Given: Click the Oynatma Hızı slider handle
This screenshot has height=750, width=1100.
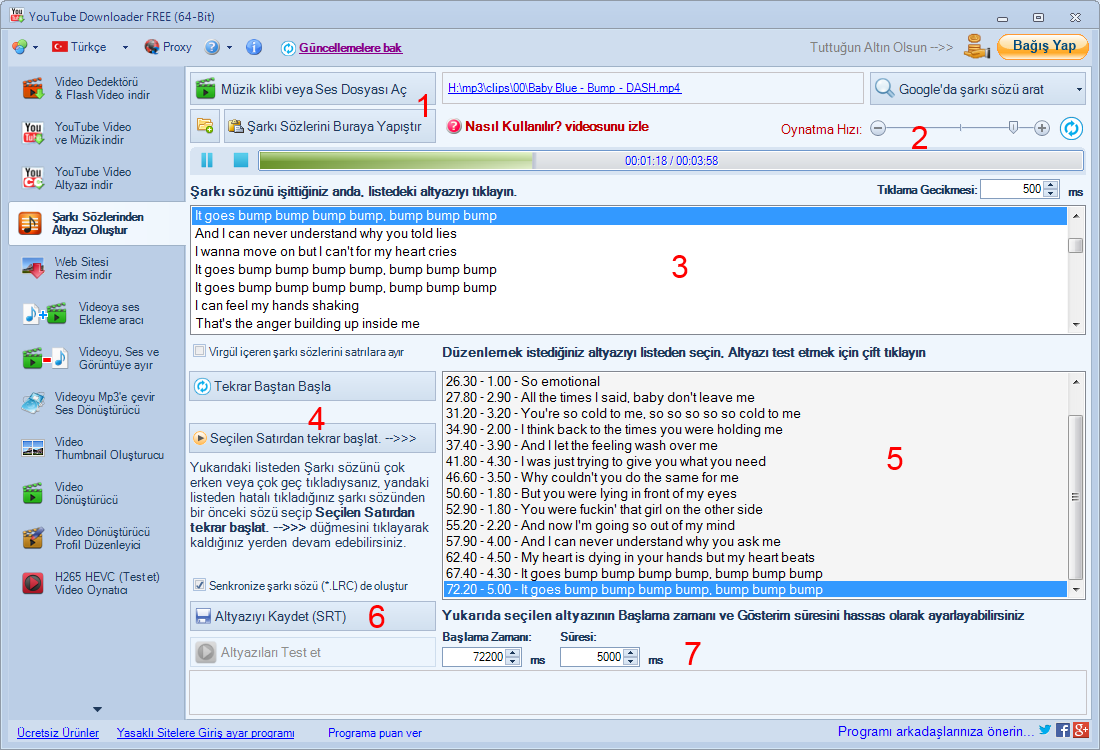Looking at the screenshot, I should [1013, 128].
